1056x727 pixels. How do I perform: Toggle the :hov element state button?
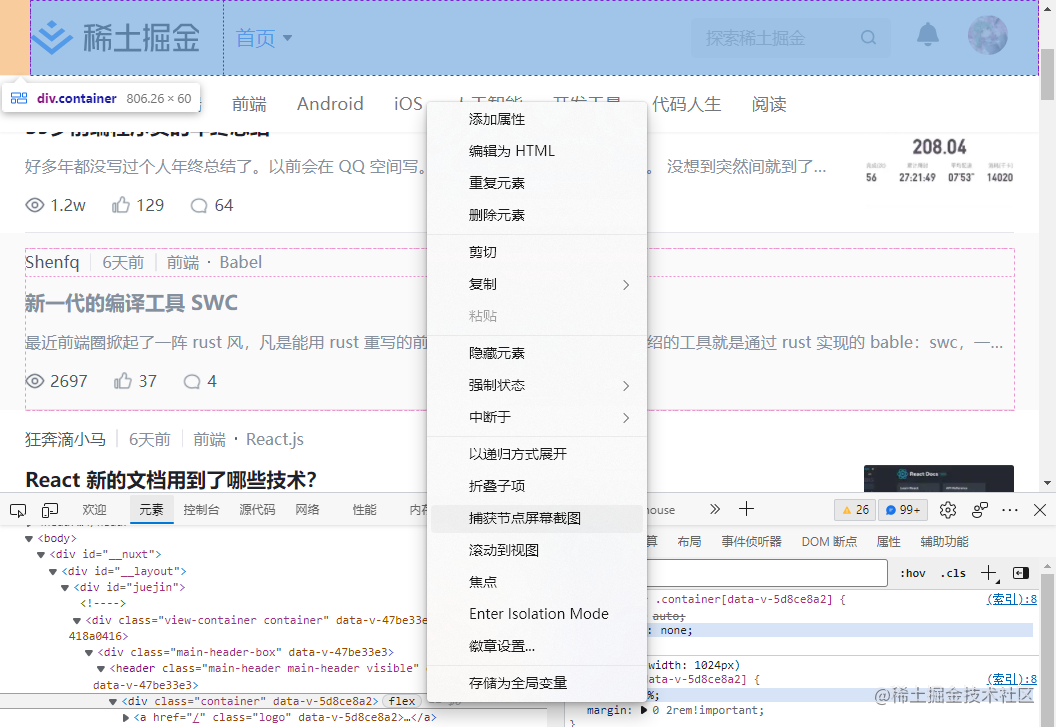click(913, 573)
